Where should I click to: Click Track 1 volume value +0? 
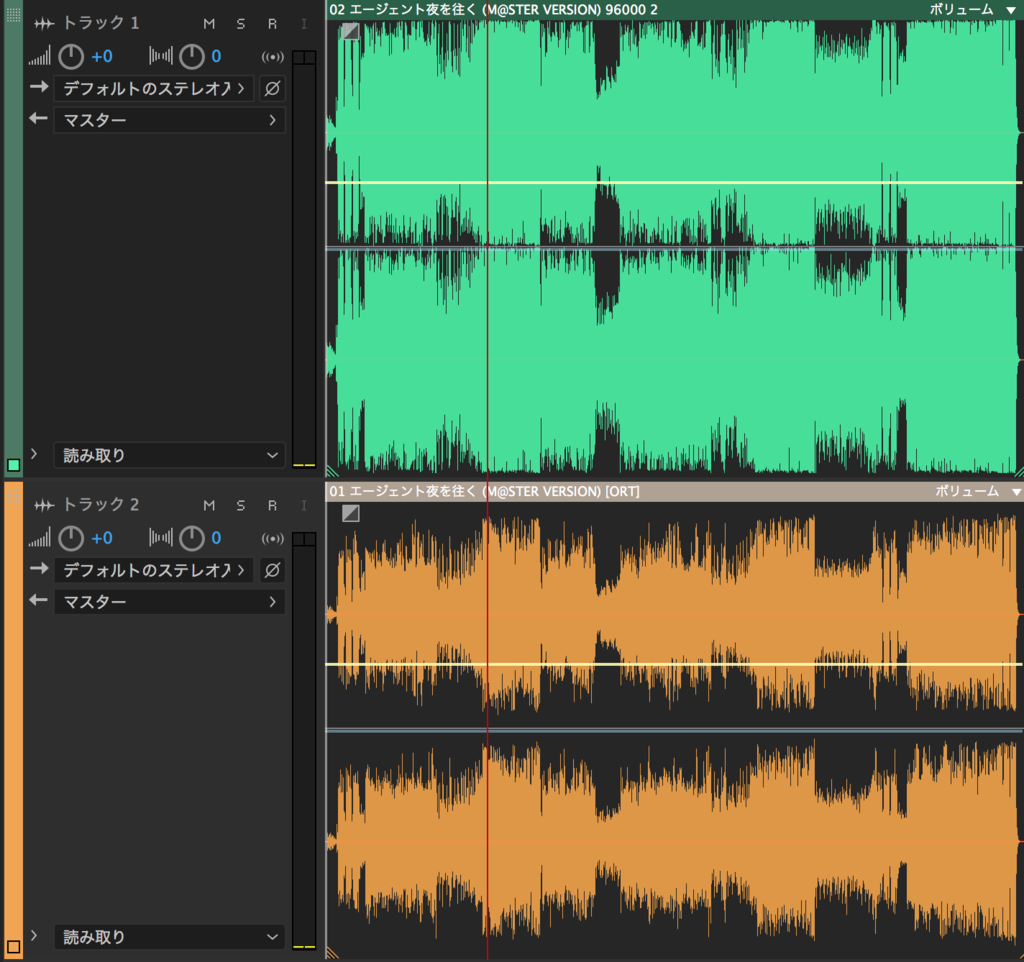[x=102, y=57]
